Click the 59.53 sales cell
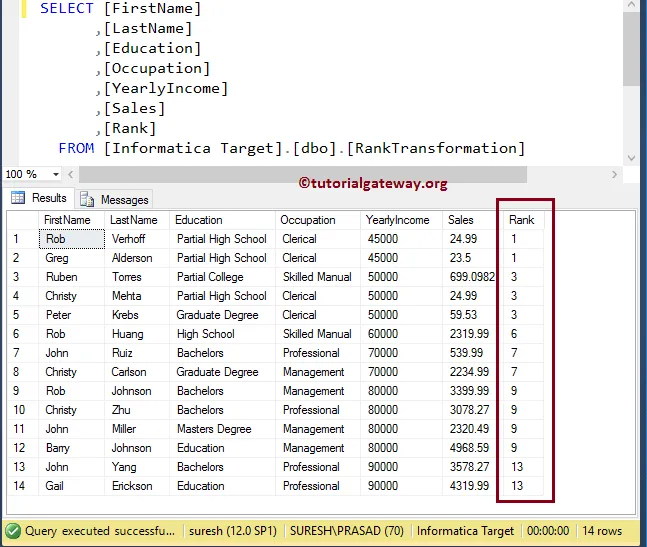The width and height of the screenshot is (647, 547). tap(472, 315)
